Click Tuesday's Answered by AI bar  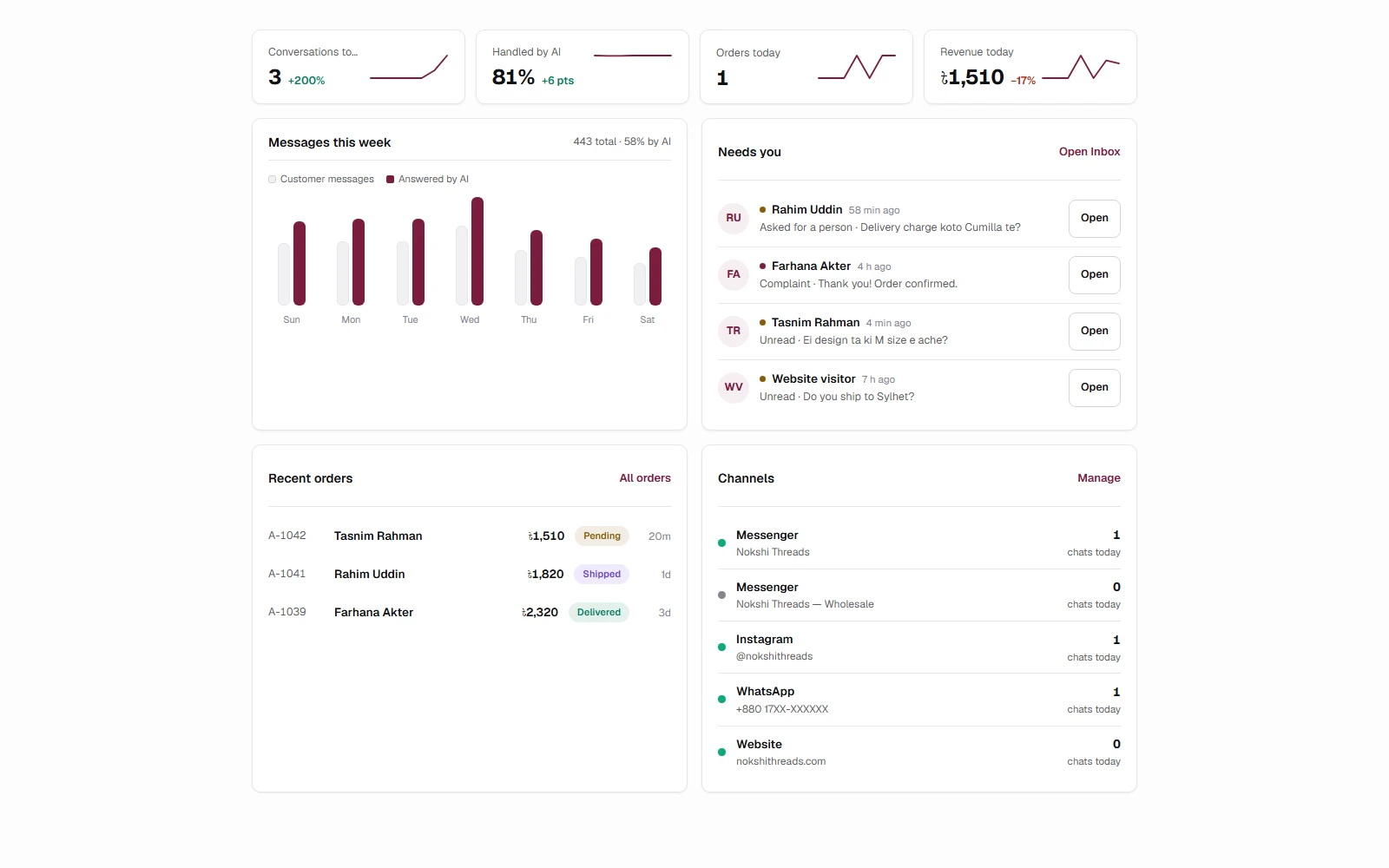click(418, 262)
